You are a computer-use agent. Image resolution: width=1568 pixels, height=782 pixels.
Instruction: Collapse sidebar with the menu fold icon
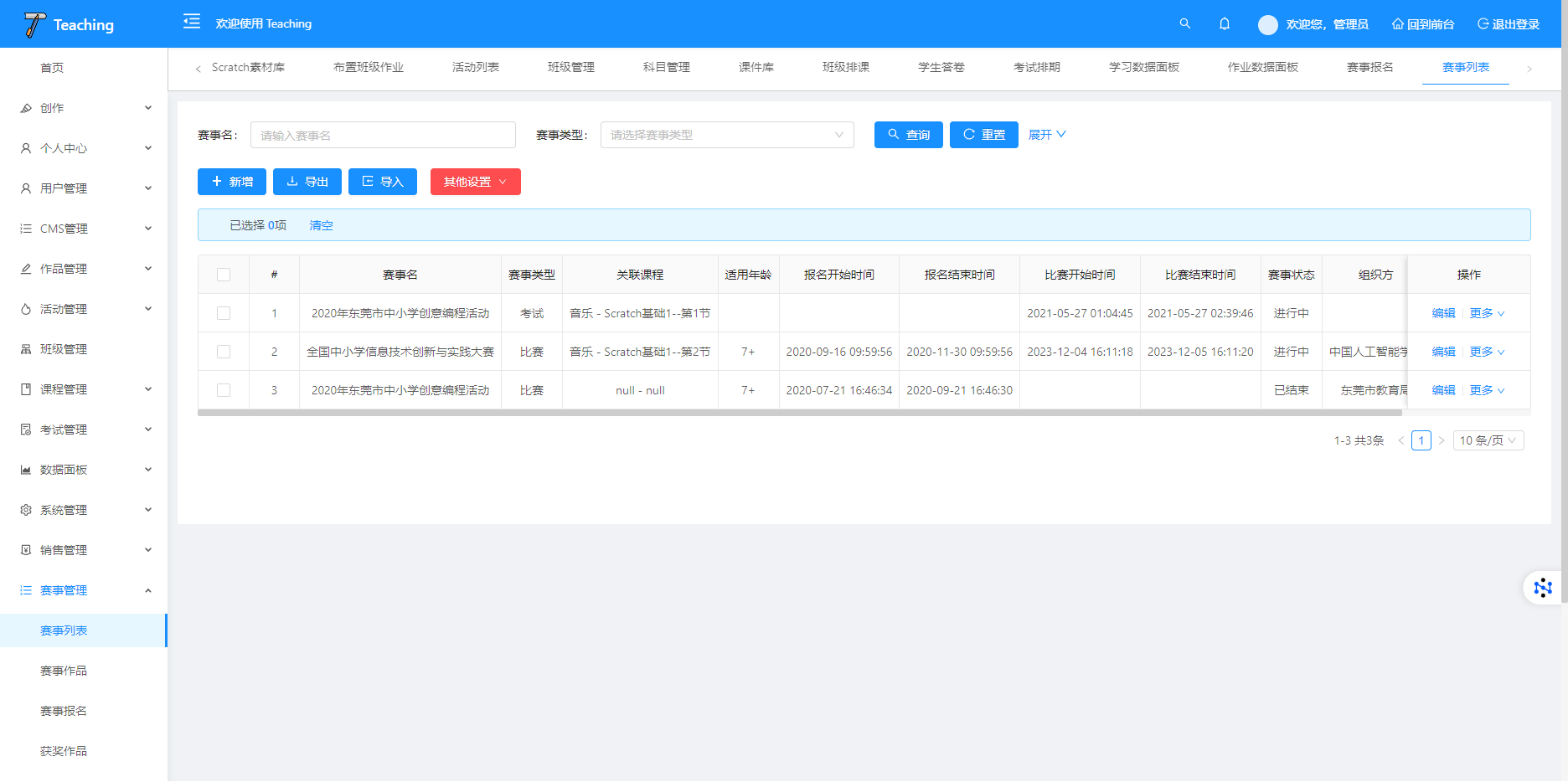(x=192, y=22)
